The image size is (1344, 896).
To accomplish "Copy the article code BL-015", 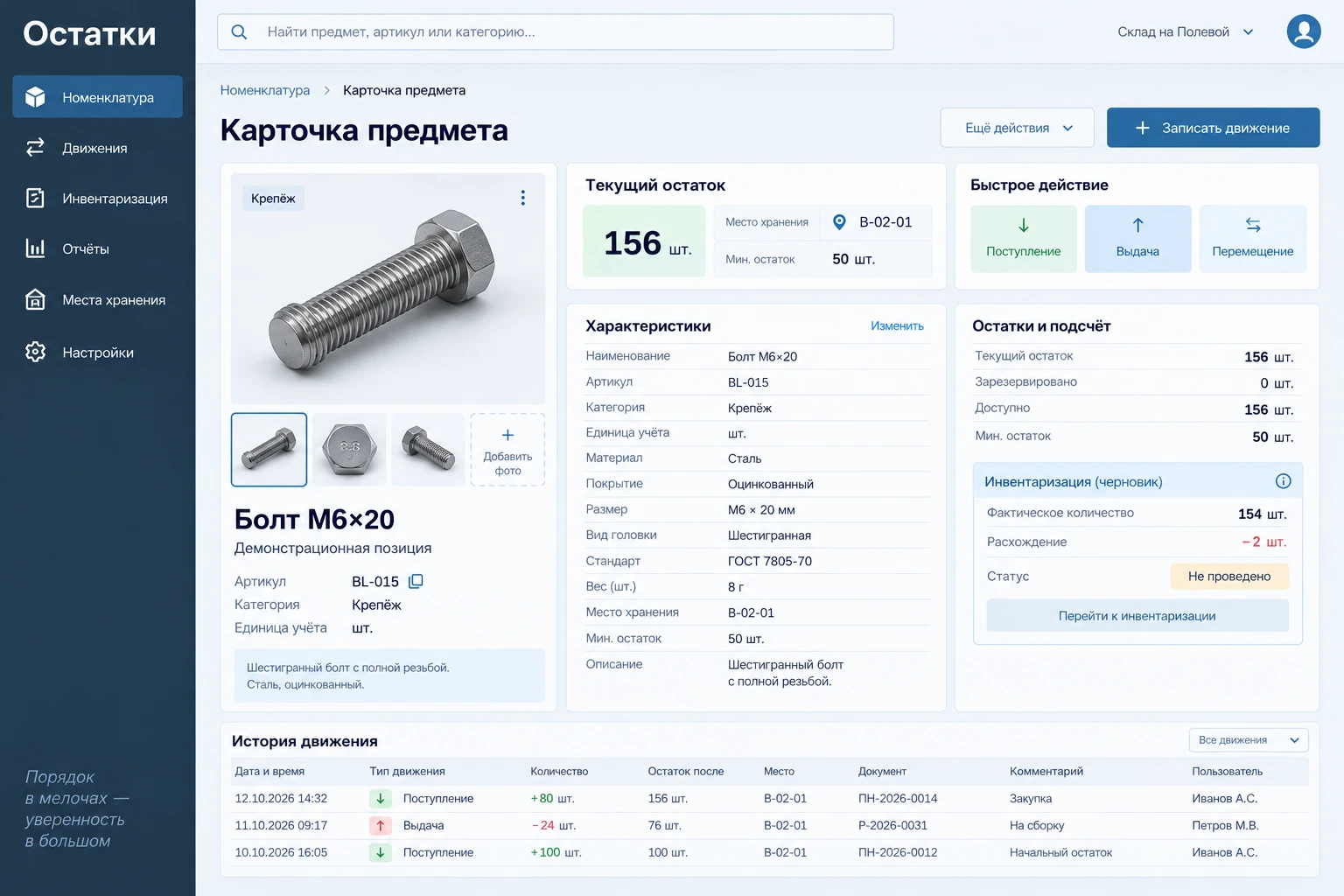I will pos(416,581).
